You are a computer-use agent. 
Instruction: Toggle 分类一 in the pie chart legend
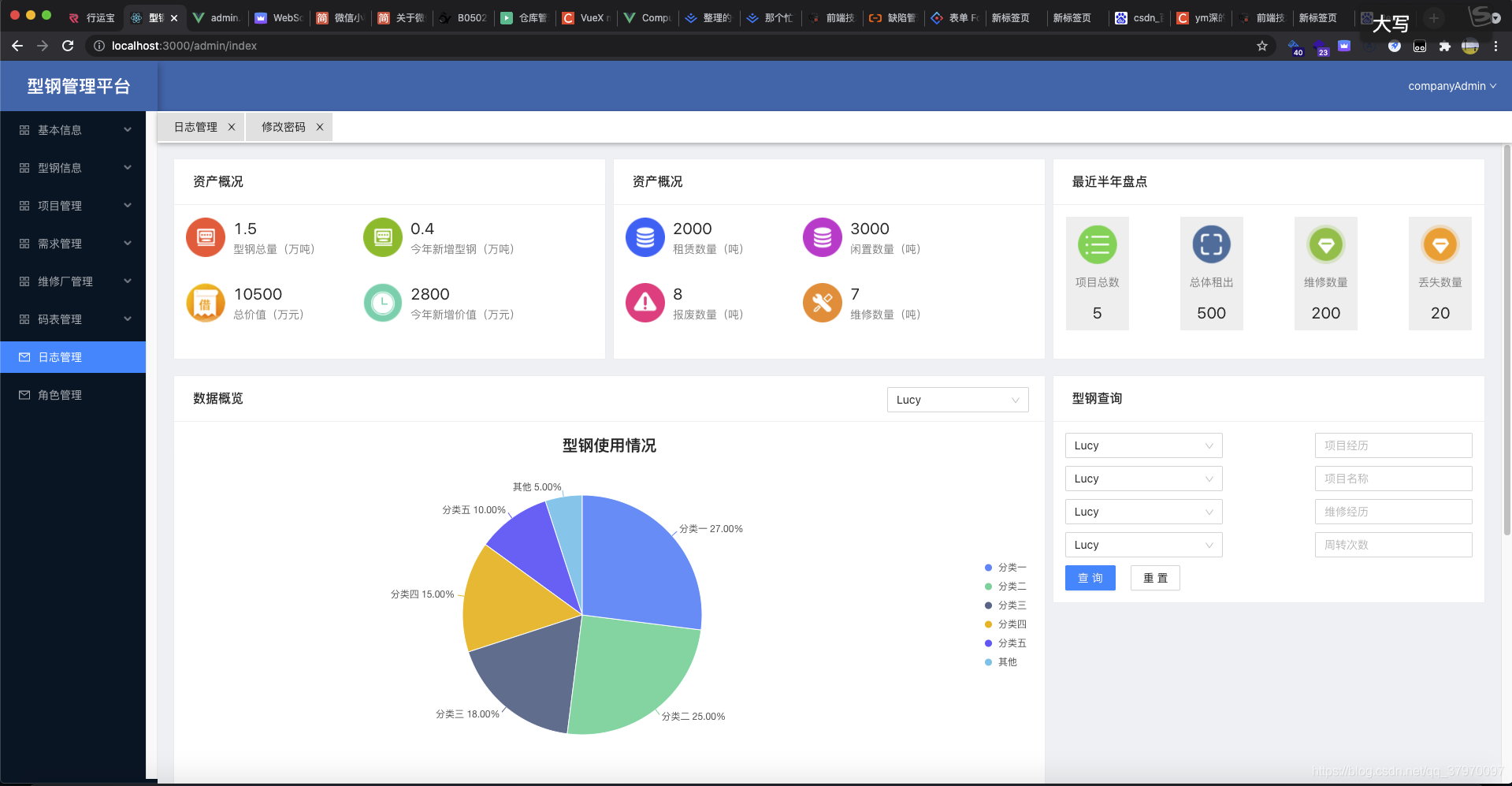click(1005, 567)
